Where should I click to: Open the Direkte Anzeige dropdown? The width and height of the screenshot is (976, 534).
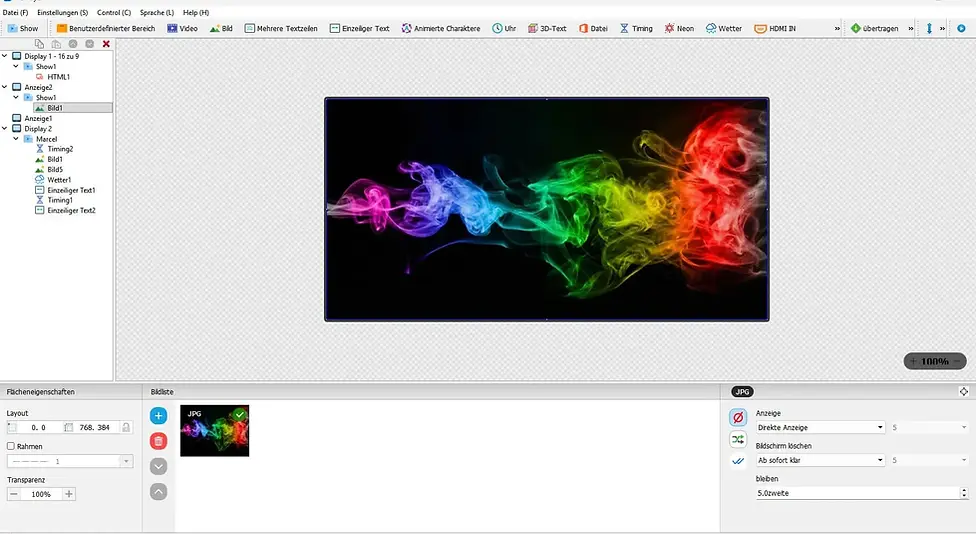820,428
